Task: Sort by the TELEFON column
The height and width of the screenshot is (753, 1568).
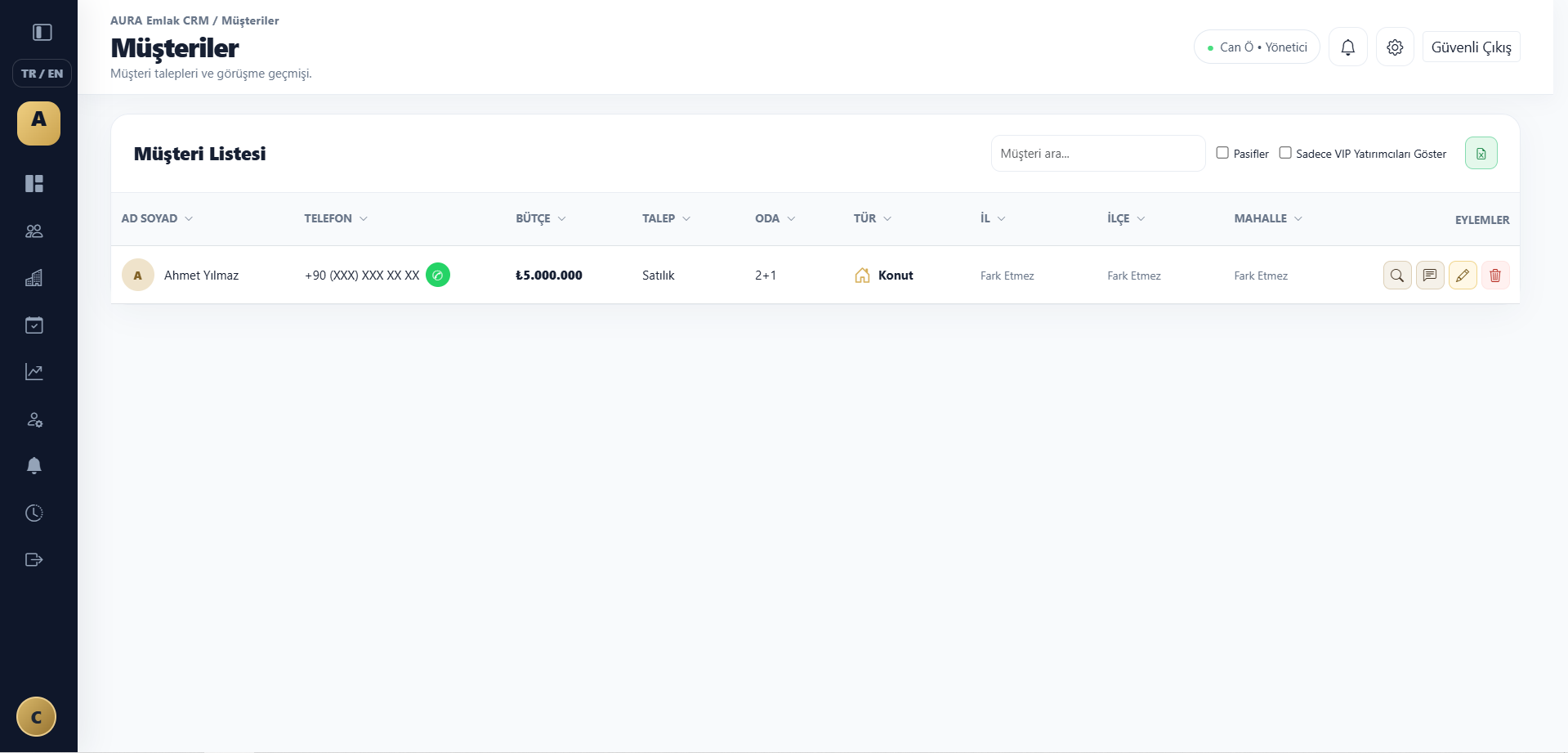Action: click(336, 218)
